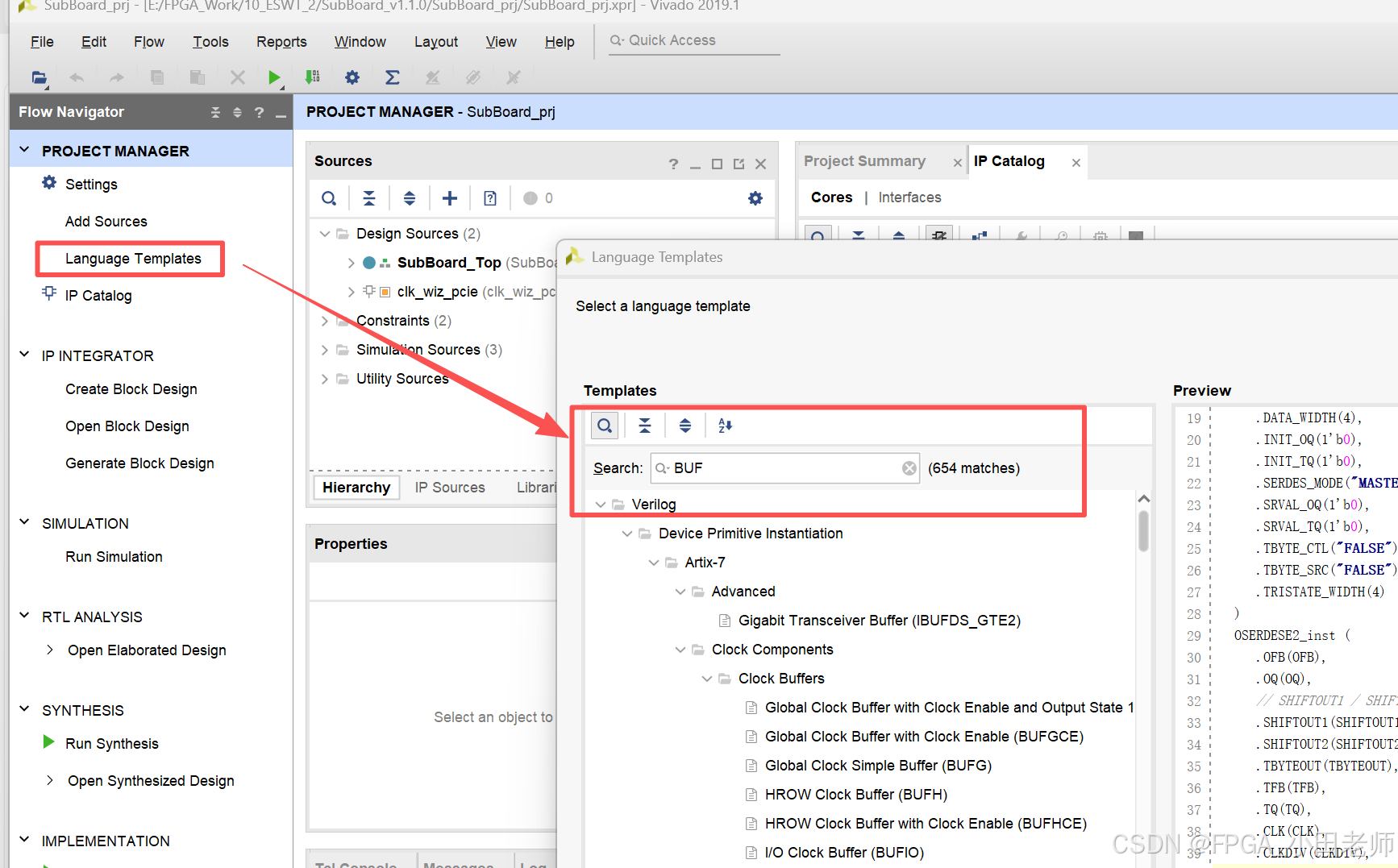The width and height of the screenshot is (1398, 868).
Task: Open Sources panel settings gear
Action: click(x=755, y=198)
